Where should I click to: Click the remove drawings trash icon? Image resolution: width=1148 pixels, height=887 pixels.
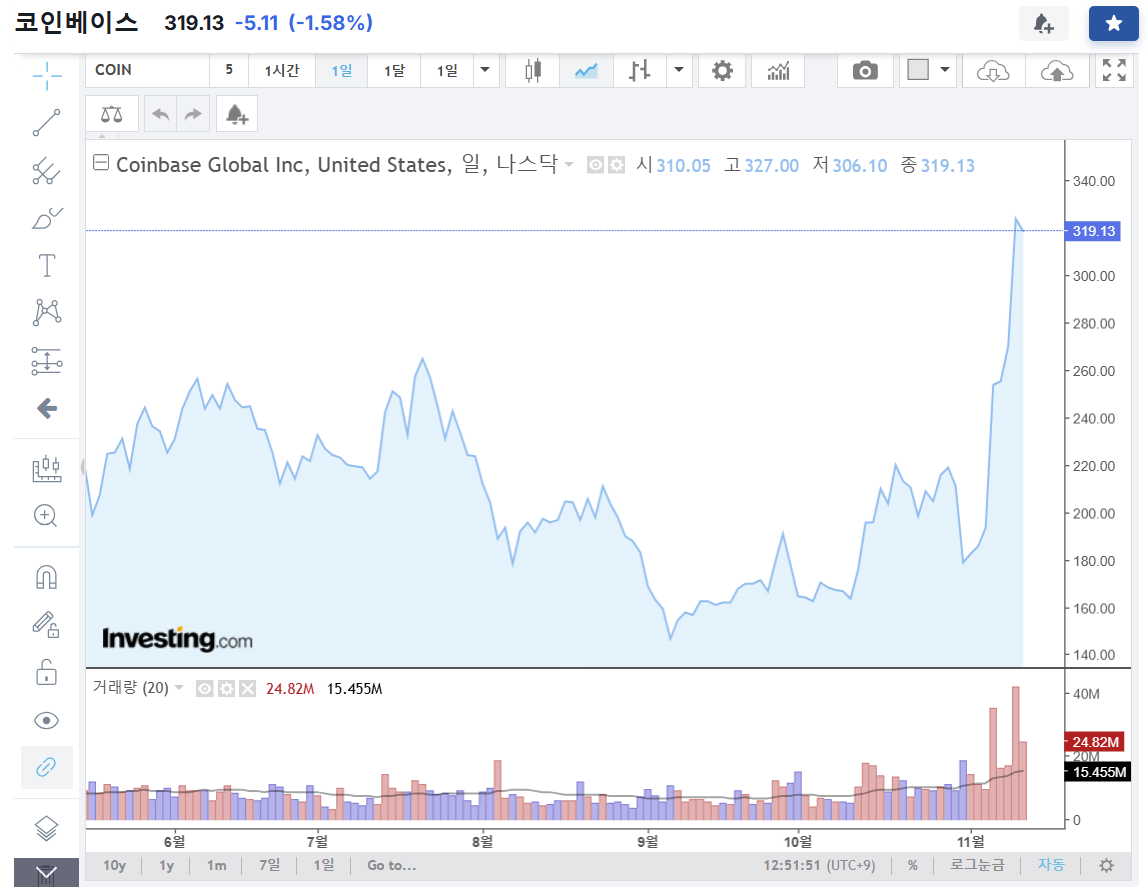[x=46, y=872]
